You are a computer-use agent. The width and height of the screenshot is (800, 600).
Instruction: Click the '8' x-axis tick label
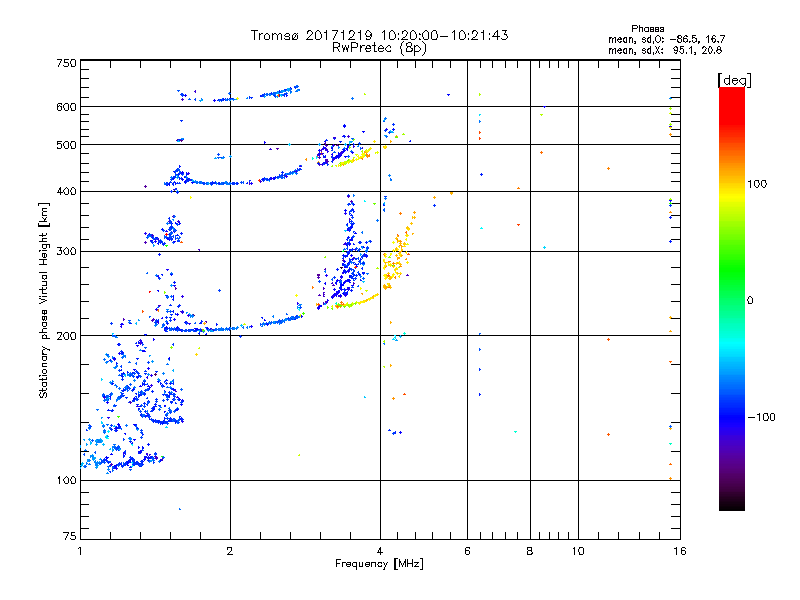tap(530, 551)
